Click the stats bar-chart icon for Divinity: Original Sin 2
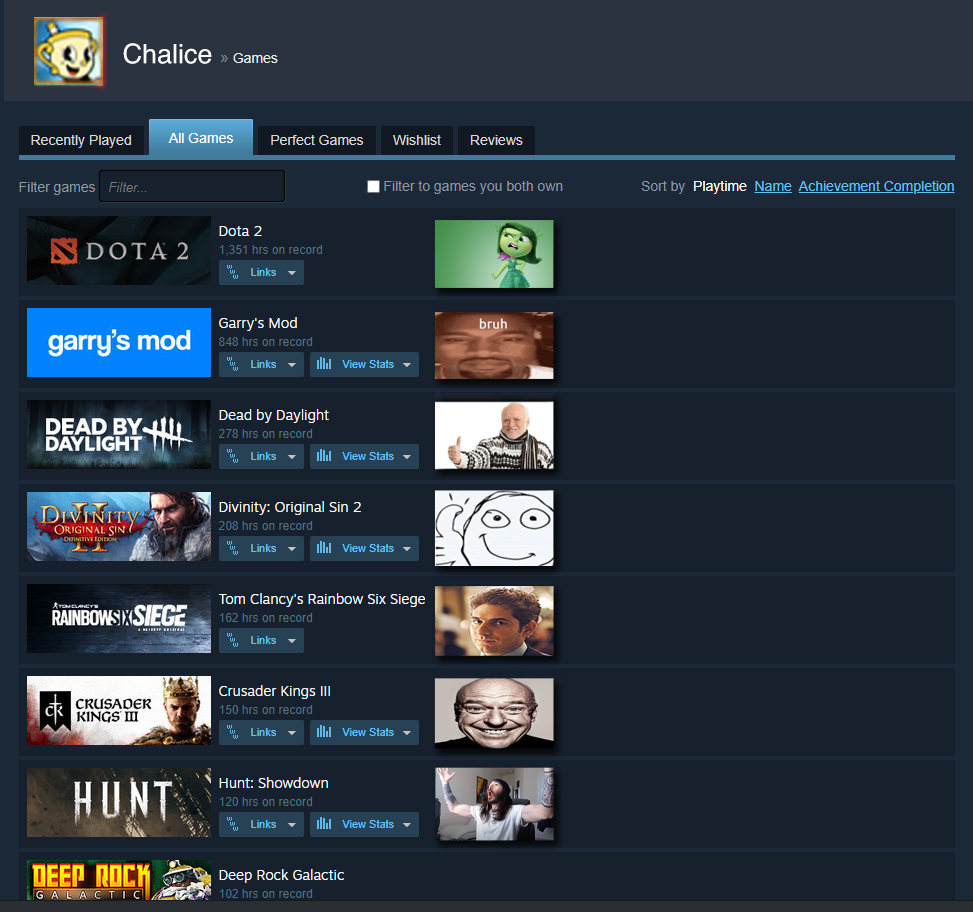The width and height of the screenshot is (973, 912). point(324,547)
